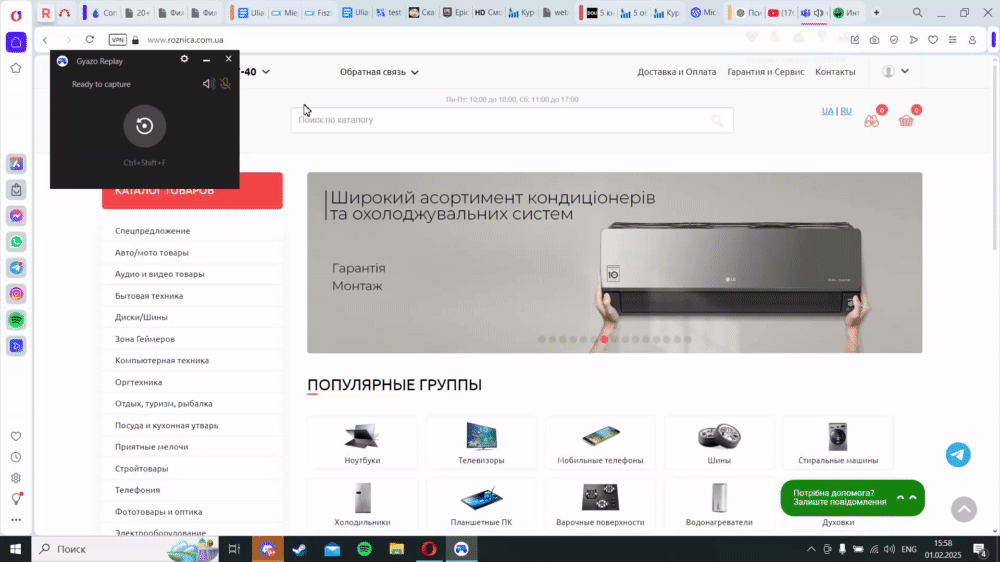Open Messenger in Opera sidebar
Screen dimensions: 1000x562
(16, 216)
